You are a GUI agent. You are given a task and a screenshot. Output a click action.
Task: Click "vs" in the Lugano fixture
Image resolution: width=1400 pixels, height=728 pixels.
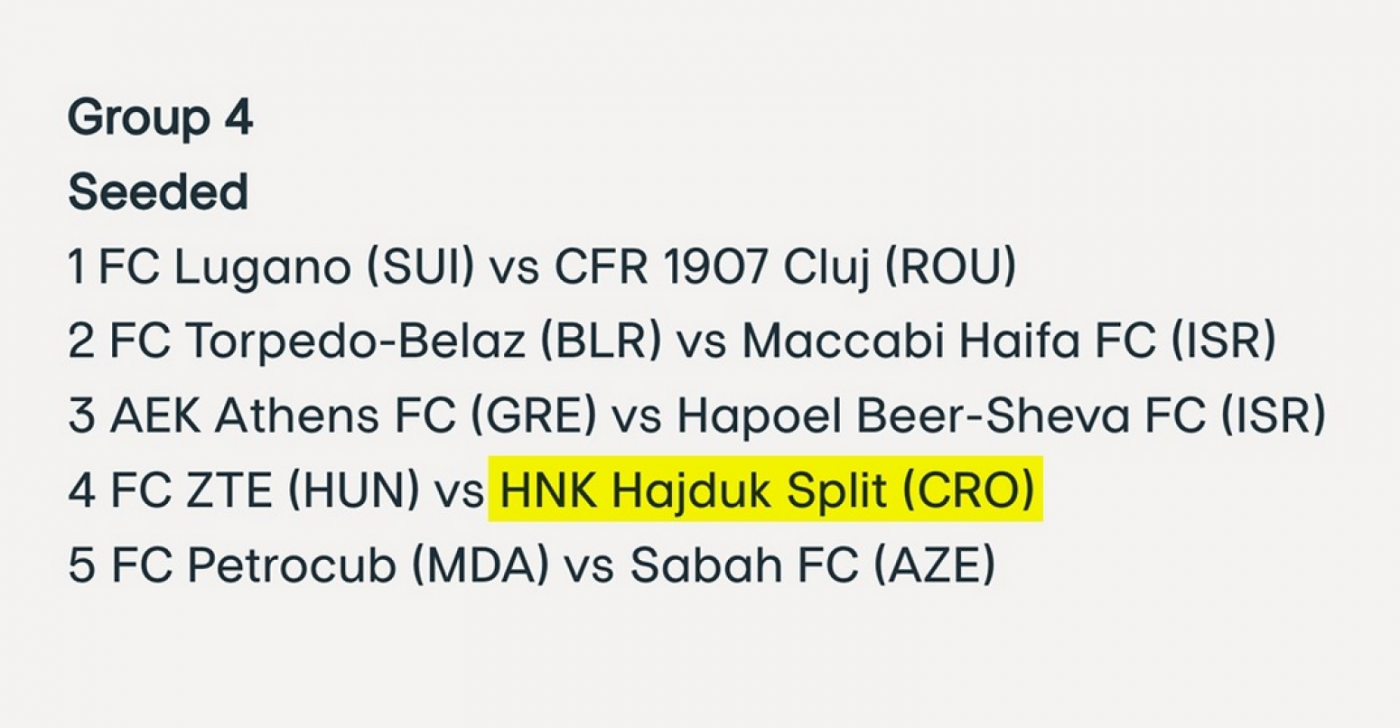point(515,270)
